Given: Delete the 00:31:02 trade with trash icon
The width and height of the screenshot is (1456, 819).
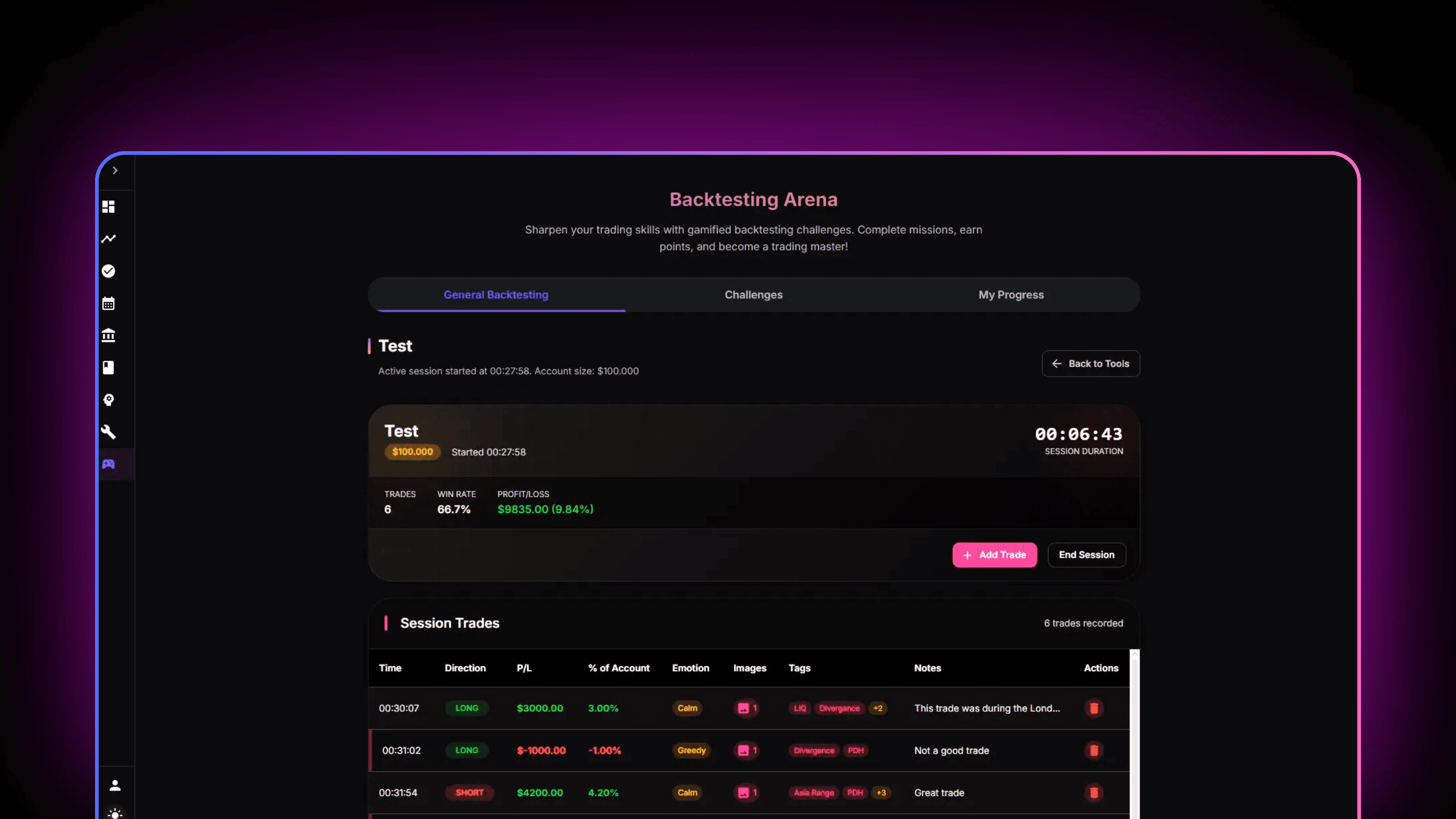Looking at the screenshot, I should [x=1094, y=750].
